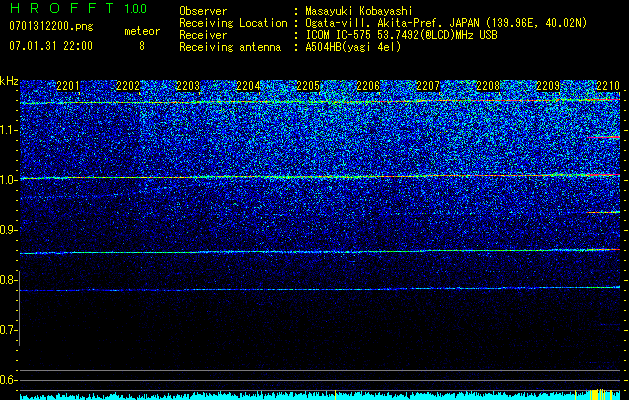Viewport: 629px width, 400px height.
Task: Click the ICOM IC-575 receiver value
Action: coord(401,35)
